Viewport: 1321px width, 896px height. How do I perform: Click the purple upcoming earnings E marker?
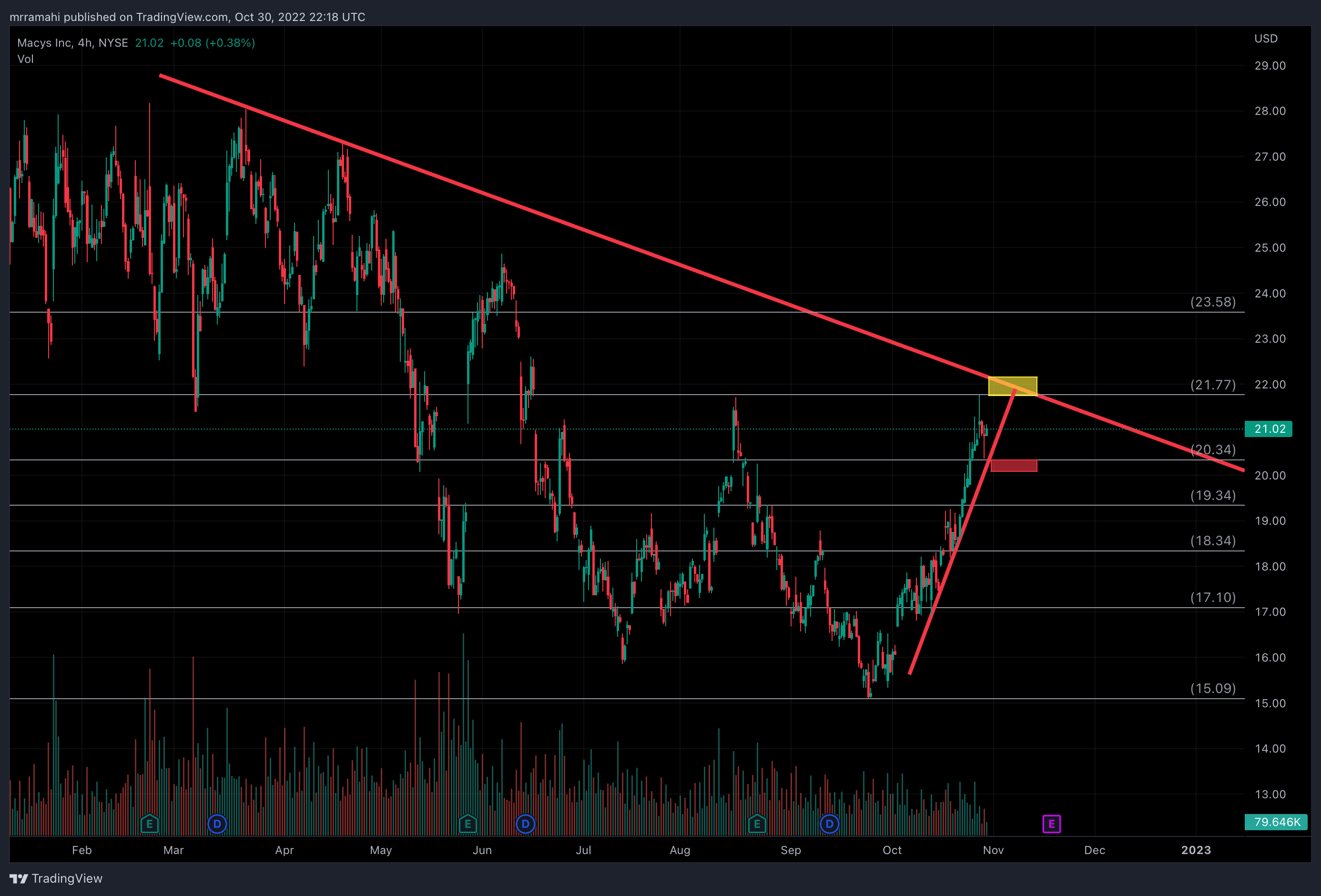[x=1051, y=824]
